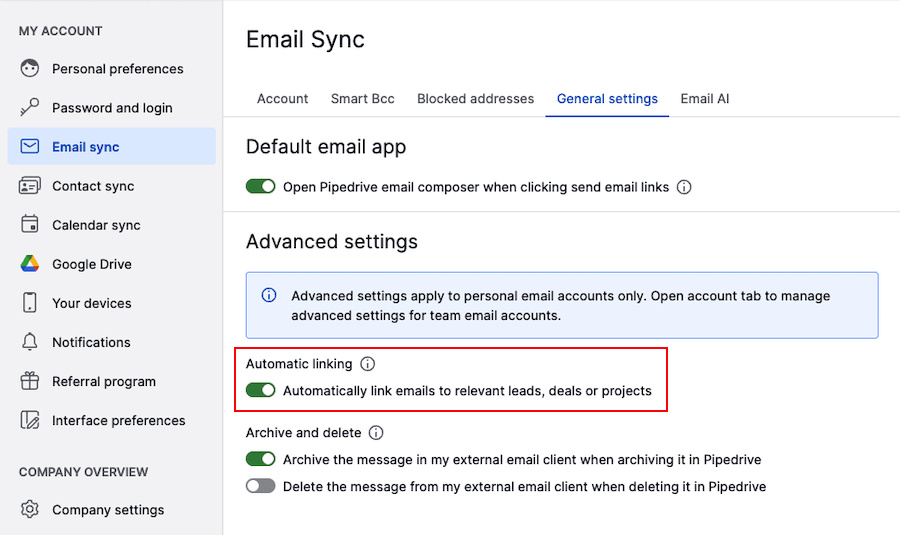Click the Contact sync card icon
900x535 pixels.
(x=30, y=186)
